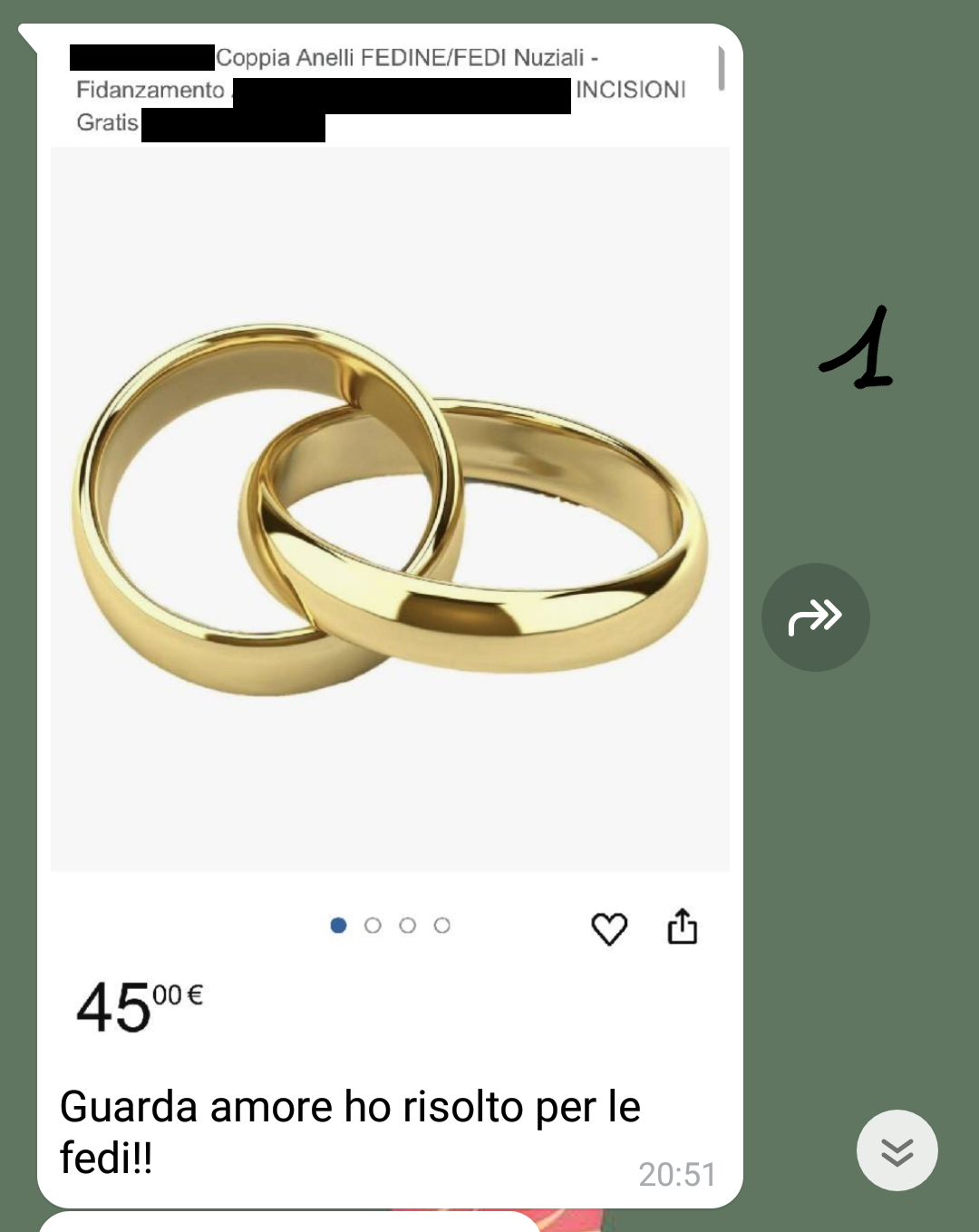Viewport: 979px width, 1232px height.
Task: Tap the 20:51 message timestamp
Action: [x=677, y=1175]
